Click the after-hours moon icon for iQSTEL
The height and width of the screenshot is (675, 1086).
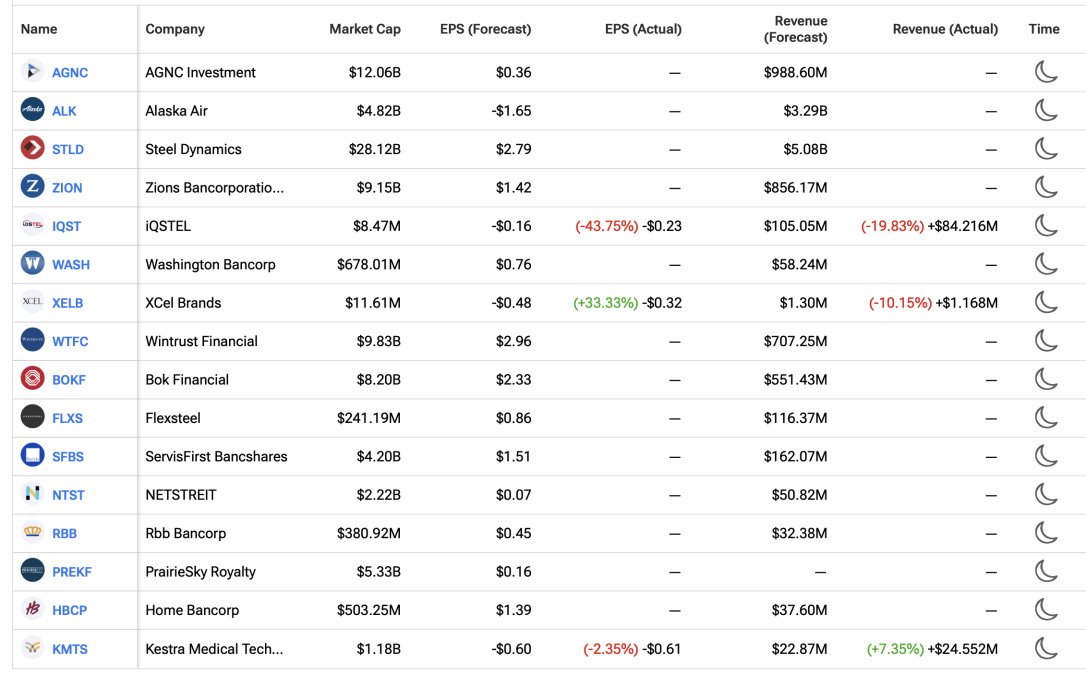point(1045,225)
